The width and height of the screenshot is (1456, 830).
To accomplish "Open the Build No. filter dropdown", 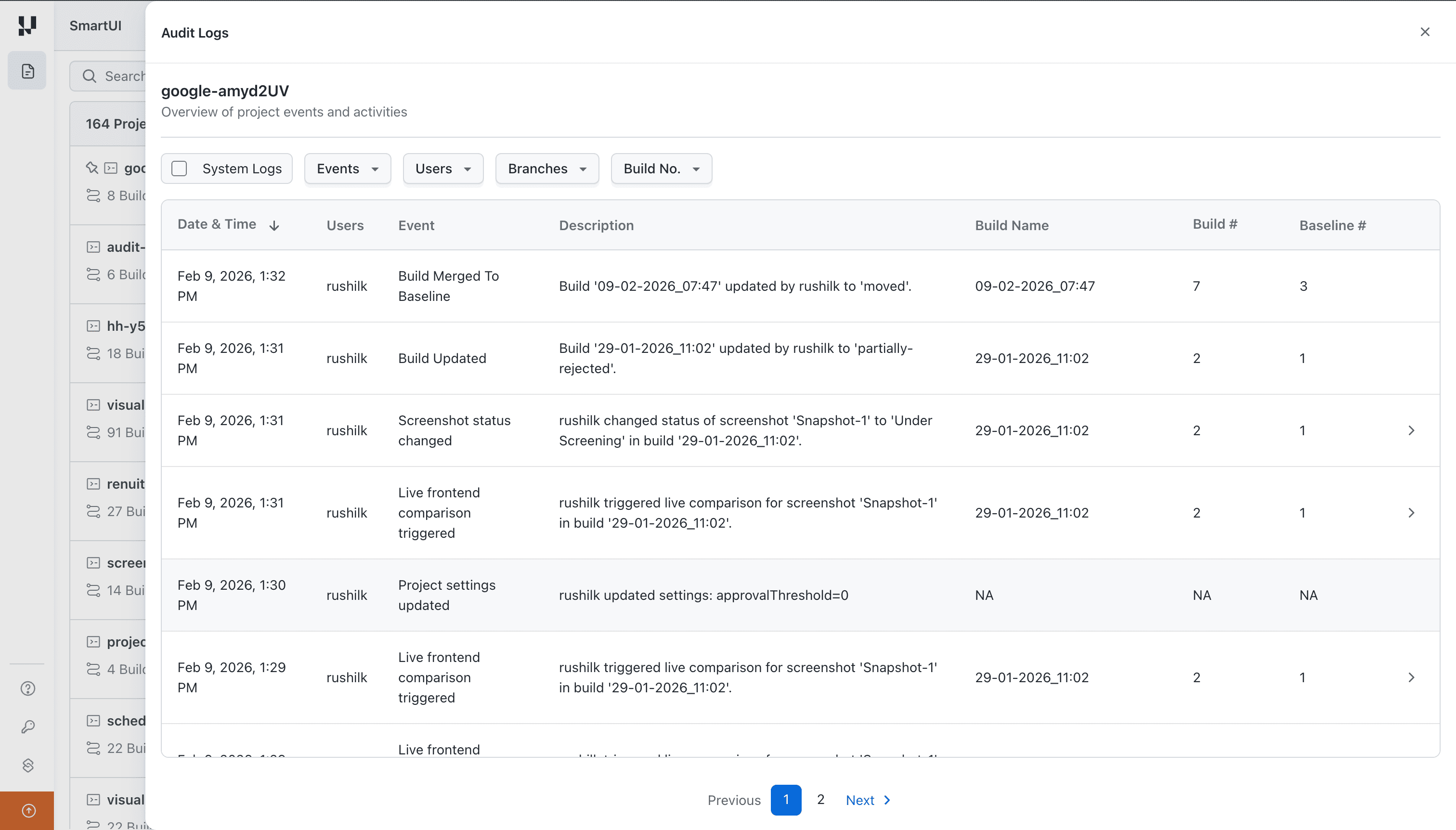I will coord(660,168).
